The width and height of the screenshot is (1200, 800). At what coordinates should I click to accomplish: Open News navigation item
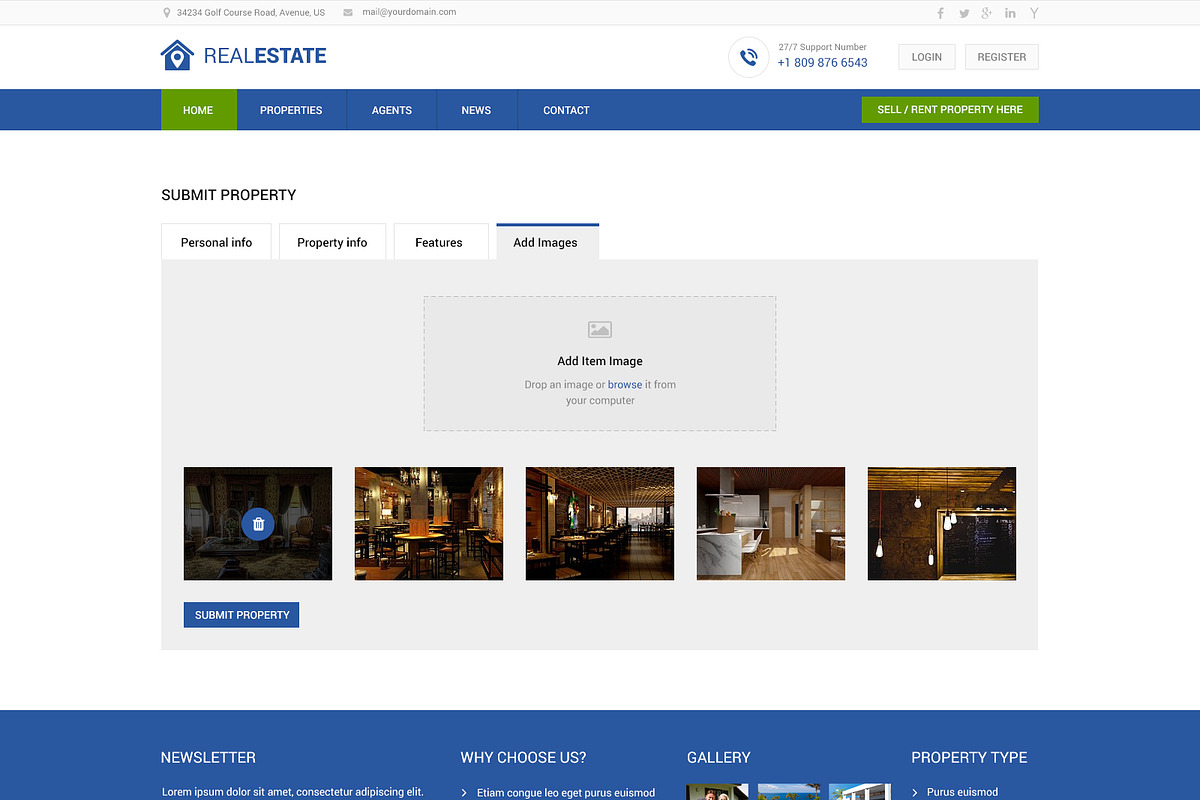click(x=476, y=110)
